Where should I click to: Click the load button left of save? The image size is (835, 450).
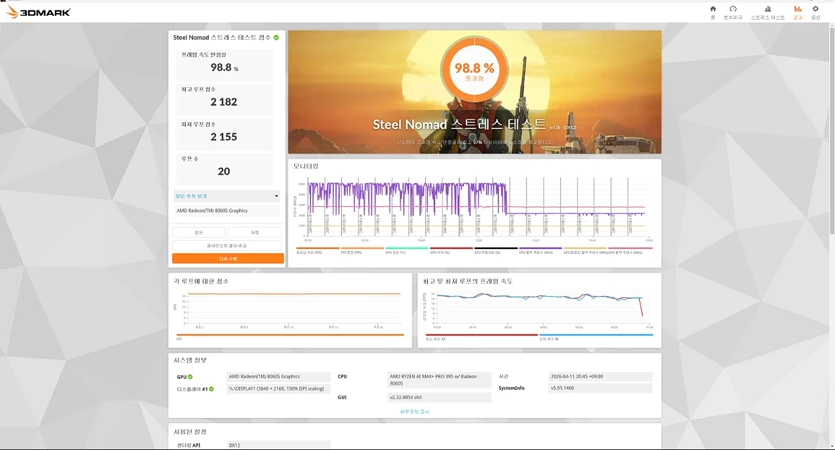tap(199, 233)
